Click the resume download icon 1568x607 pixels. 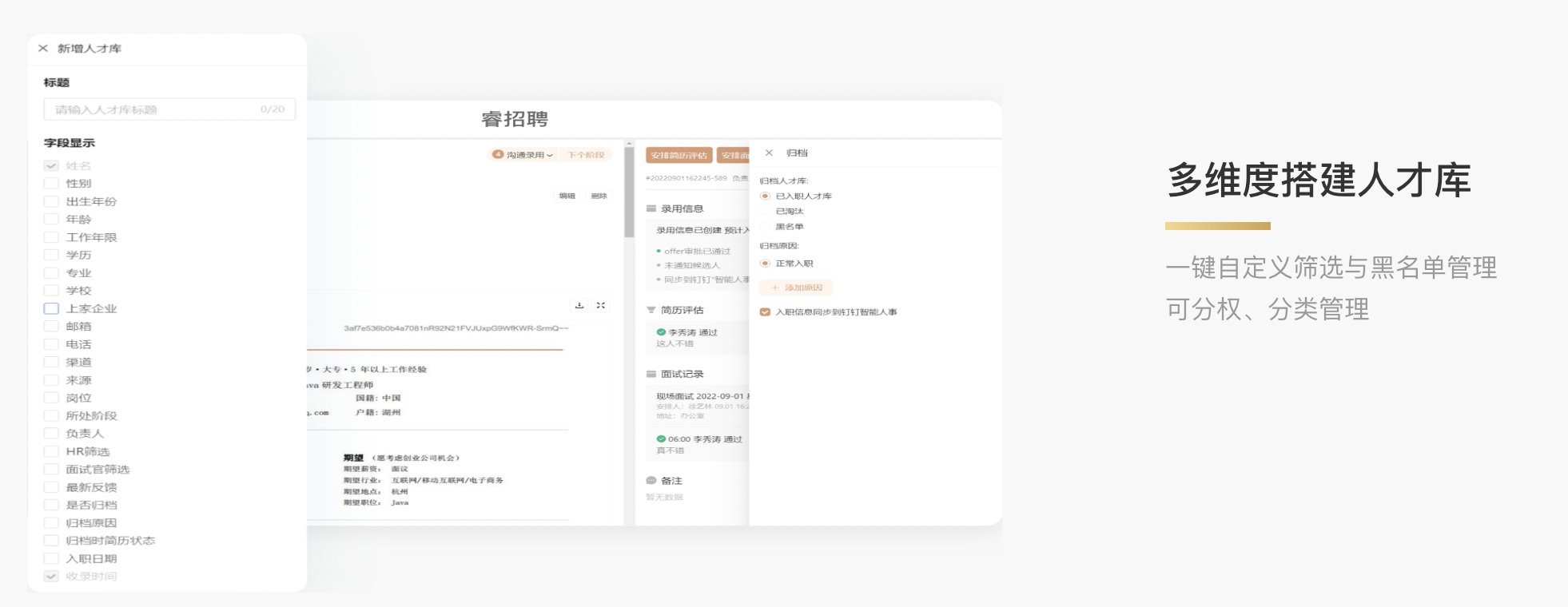(579, 305)
